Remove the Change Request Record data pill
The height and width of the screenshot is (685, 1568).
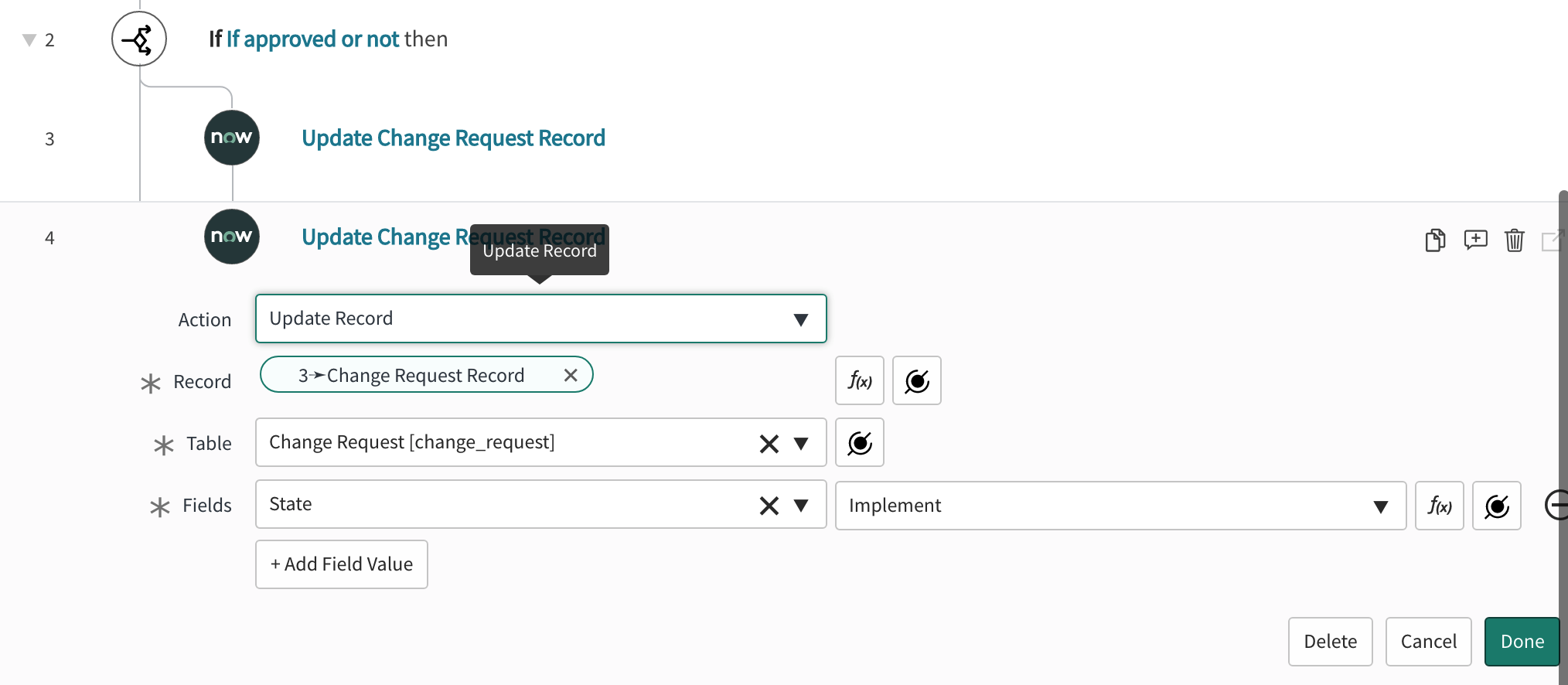point(571,375)
